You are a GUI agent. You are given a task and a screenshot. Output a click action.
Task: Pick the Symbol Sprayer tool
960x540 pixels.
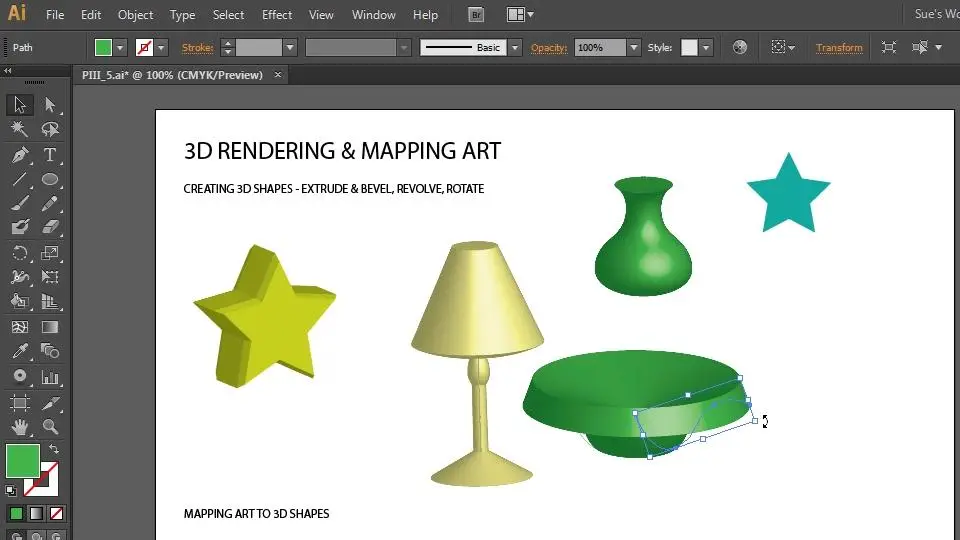(20, 377)
